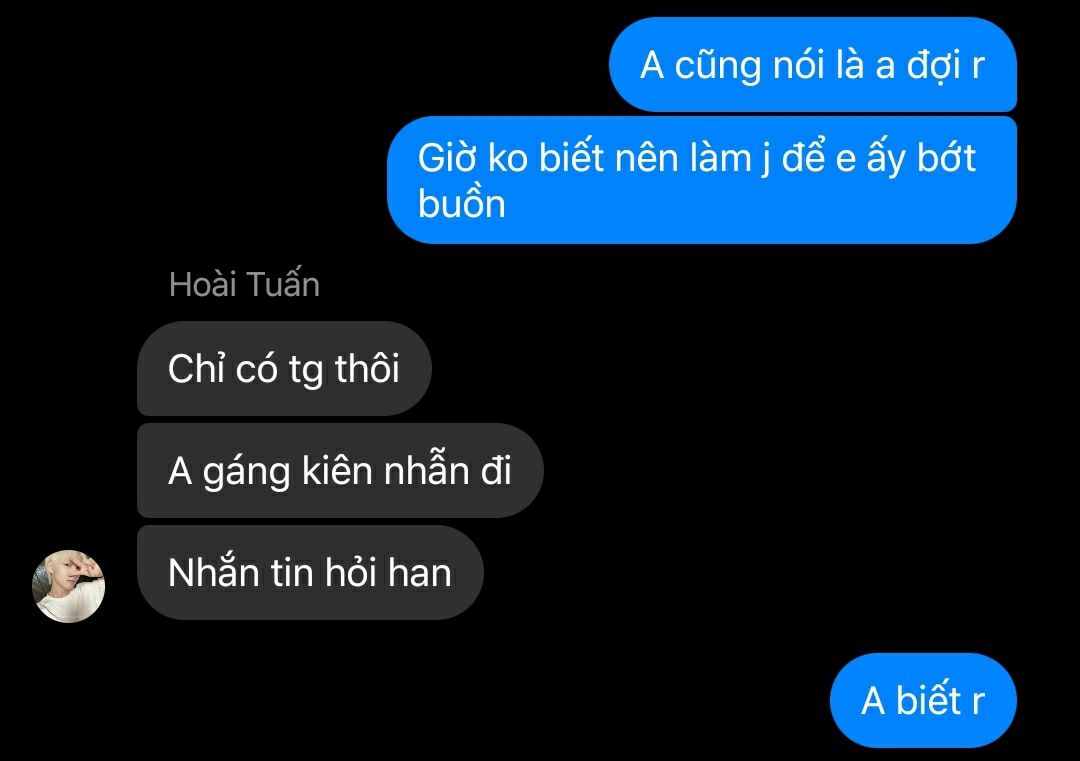Screen dimensions: 1080x761
Task: Open Hoài Tuấn's round profile avatar
Action: pos(68,586)
